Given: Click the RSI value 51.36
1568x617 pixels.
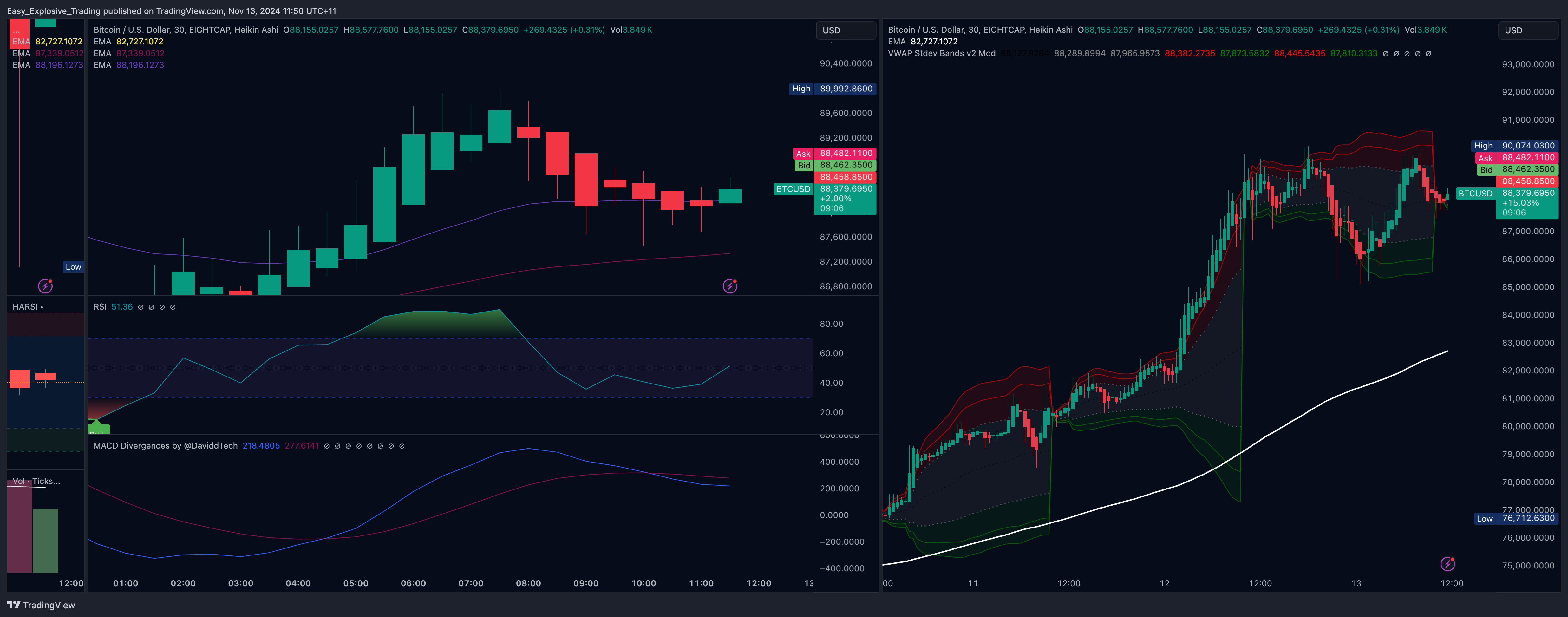Looking at the screenshot, I should [122, 307].
